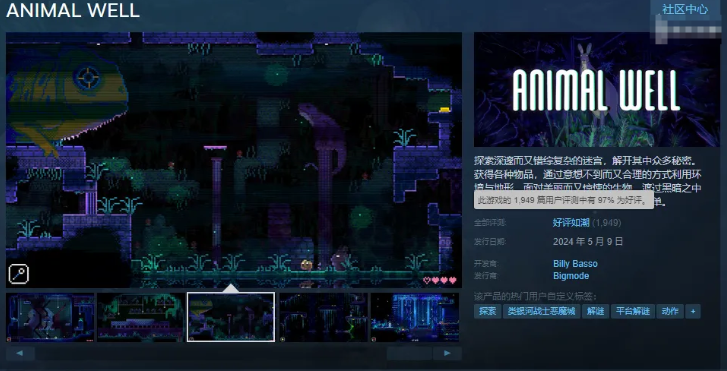The width and height of the screenshot is (727, 371).
Task: Click the game description paragraph
Action: [588, 181]
